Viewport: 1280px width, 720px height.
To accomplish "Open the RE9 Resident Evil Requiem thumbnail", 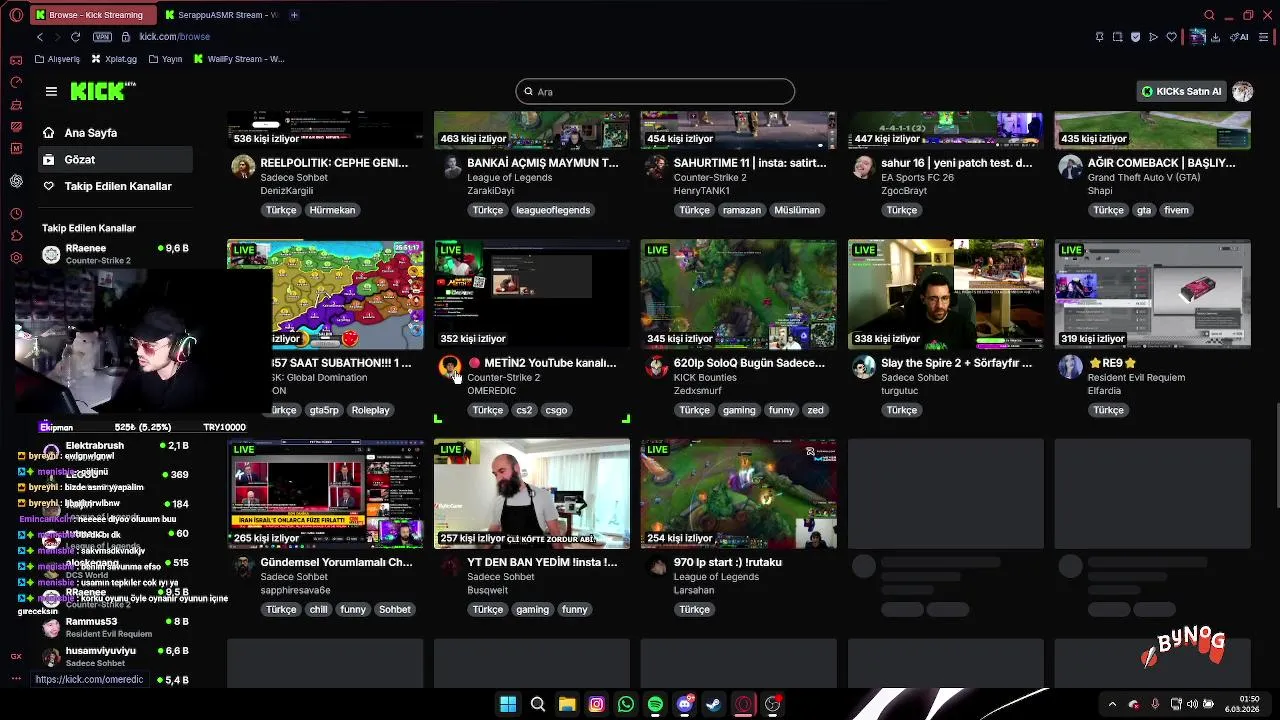I will tap(1152, 294).
